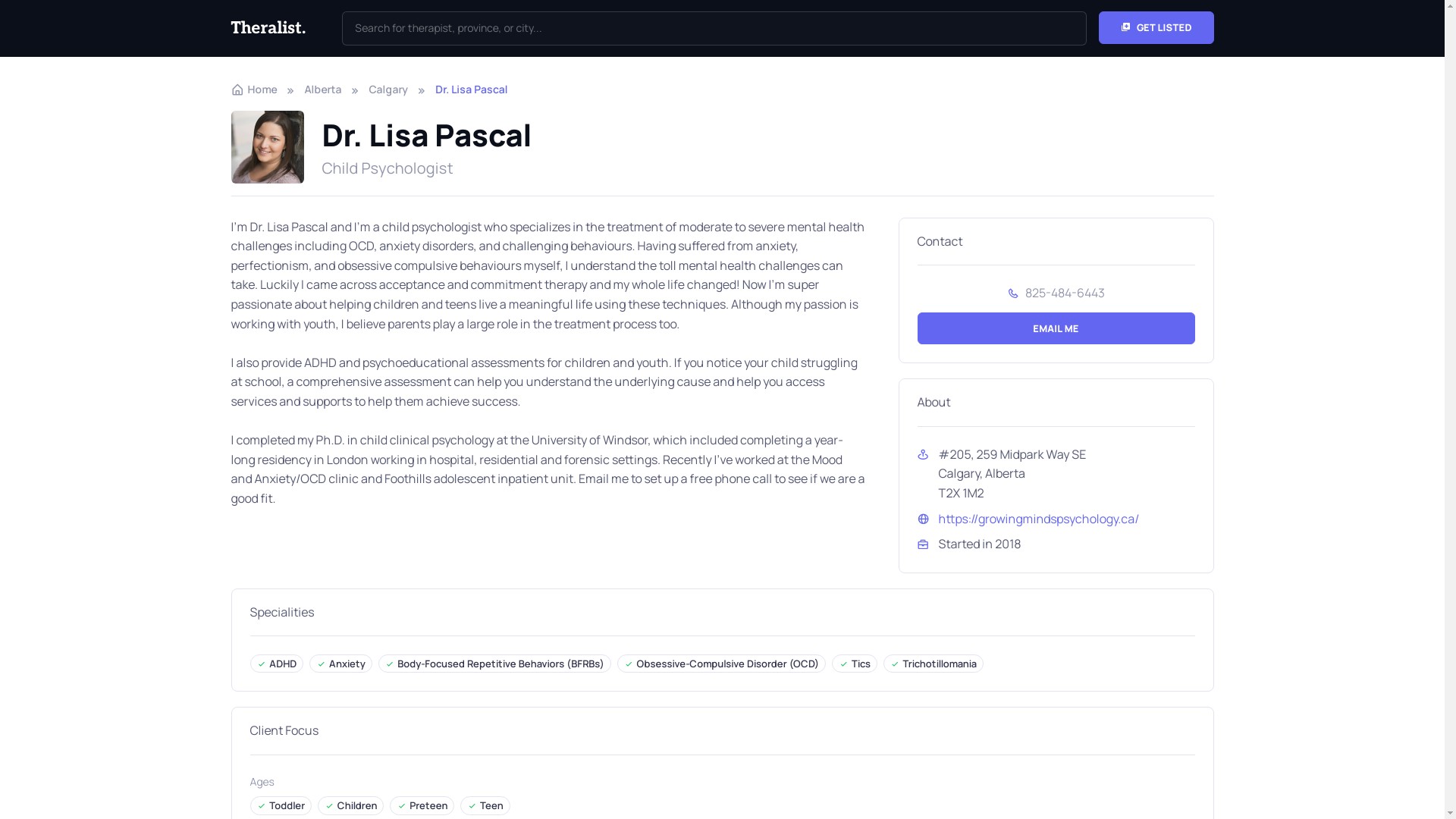This screenshot has width=1456, height=819.
Task: Call phone number 825-484-4443 link
Action: pyautogui.click(x=1064, y=293)
